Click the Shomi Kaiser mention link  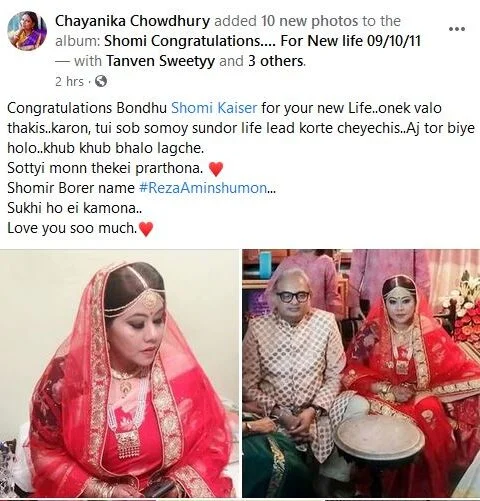214,108
